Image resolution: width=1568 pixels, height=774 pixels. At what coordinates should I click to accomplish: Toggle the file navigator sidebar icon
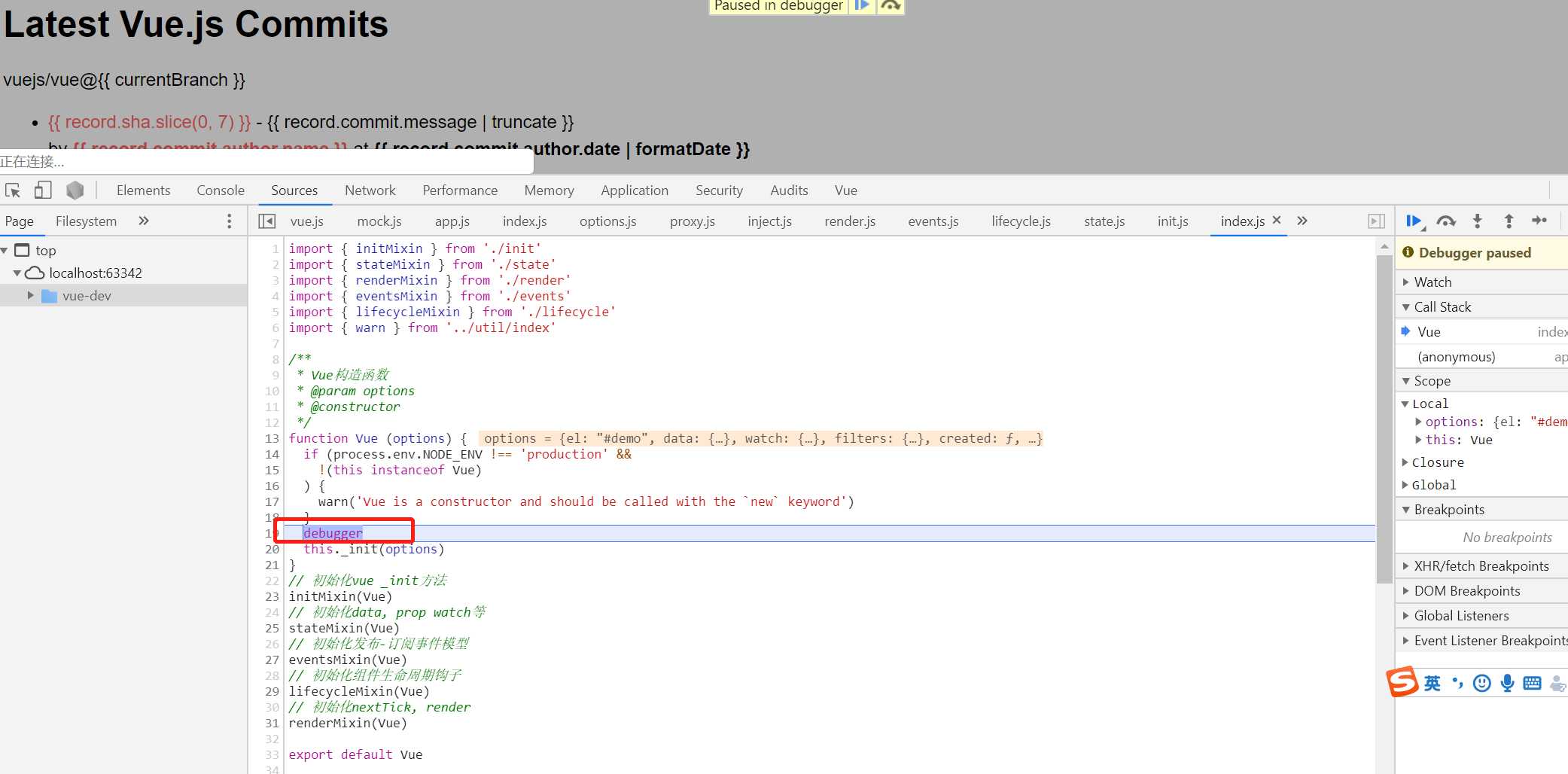coord(266,221)
